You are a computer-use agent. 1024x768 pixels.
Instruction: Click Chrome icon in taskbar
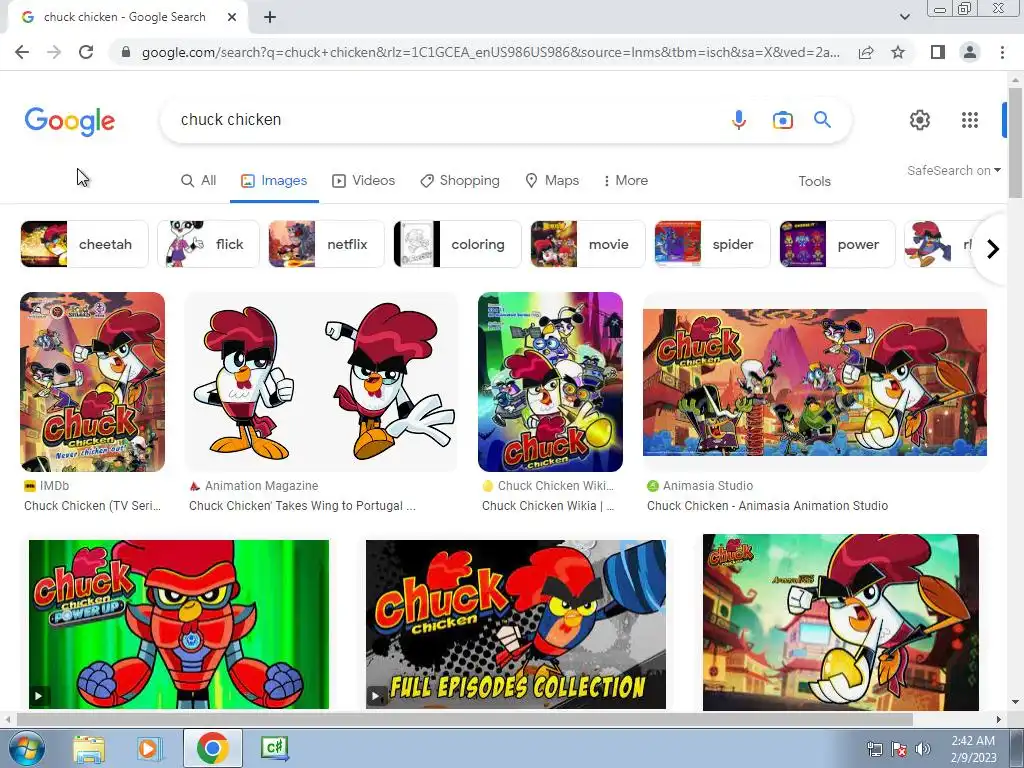[212, 748]
